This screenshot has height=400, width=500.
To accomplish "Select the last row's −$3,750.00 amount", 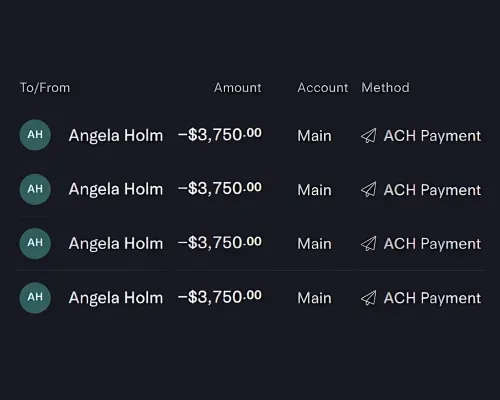I will tap(220, 297).
